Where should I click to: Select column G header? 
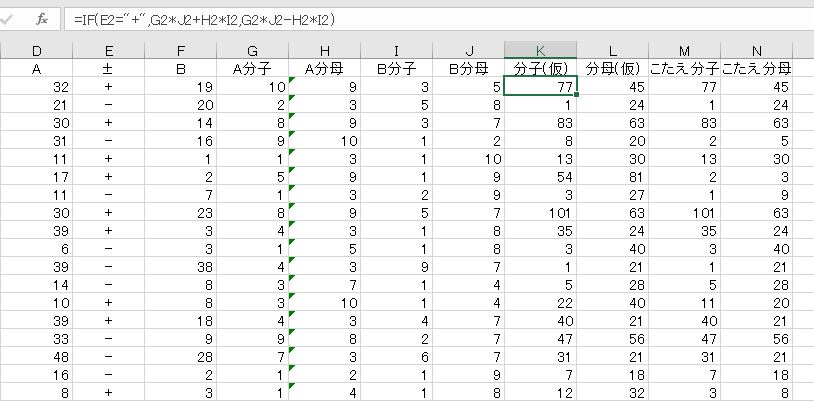tap(252, 50)
